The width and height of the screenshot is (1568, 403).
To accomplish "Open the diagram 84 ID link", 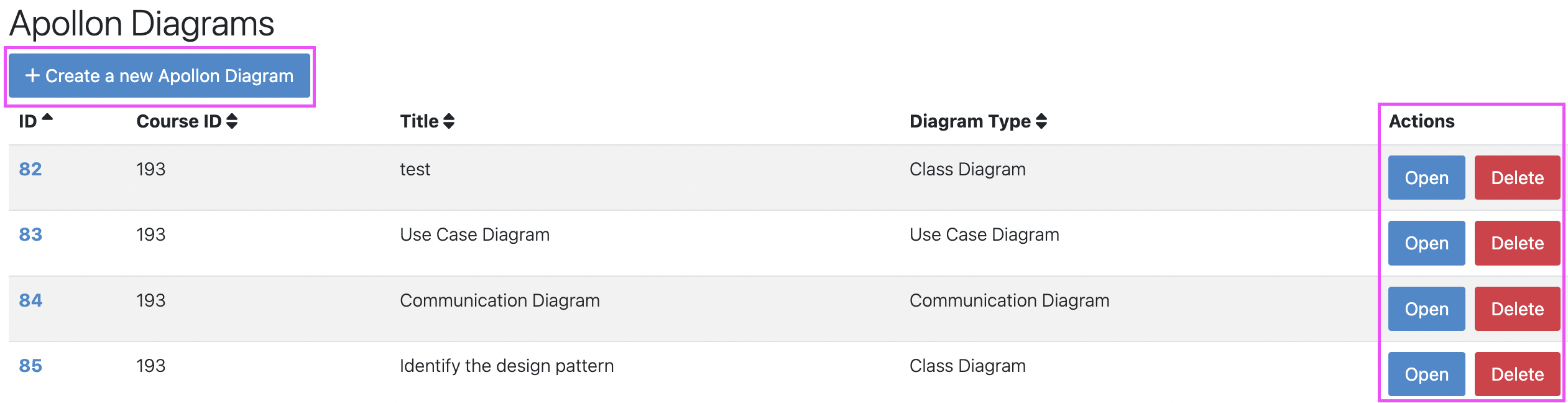I will 30,300.
